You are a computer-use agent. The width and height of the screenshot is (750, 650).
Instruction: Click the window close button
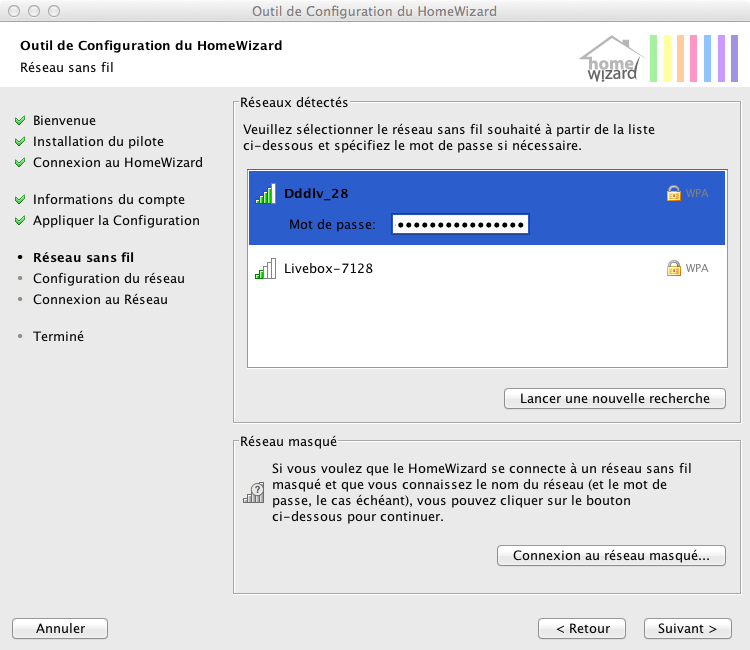[x=14, y=11]
